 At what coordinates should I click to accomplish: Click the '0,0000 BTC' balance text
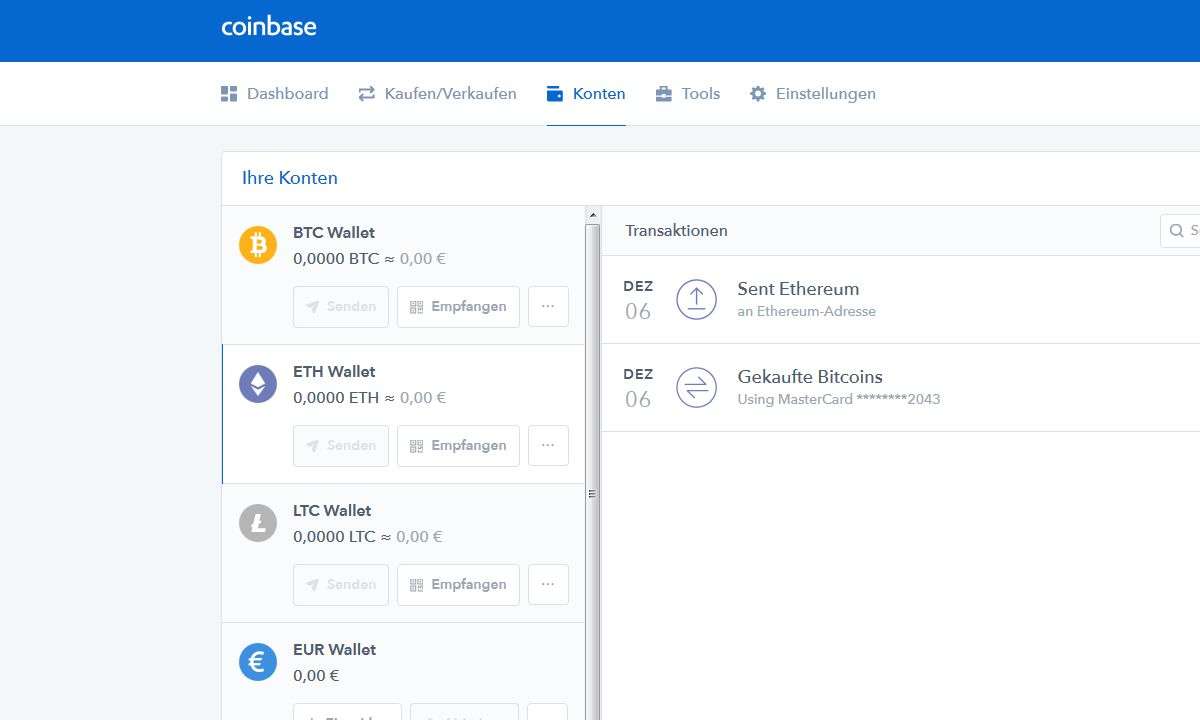[x=336, y=259]
